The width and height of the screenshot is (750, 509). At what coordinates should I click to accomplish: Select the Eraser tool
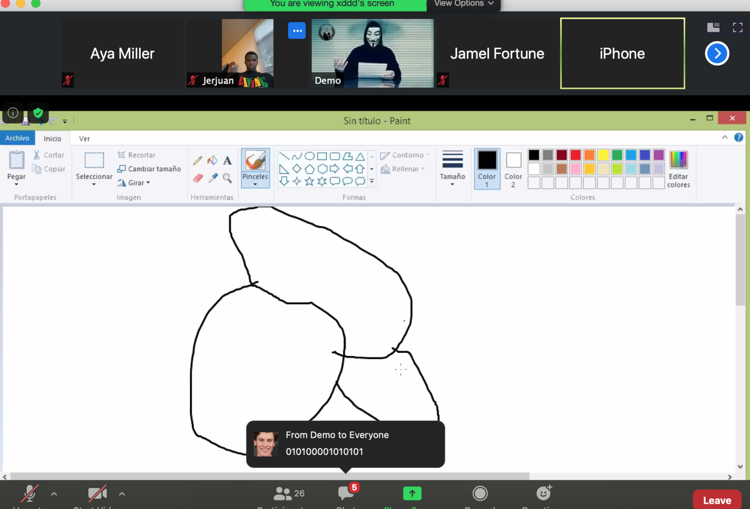pyautogui.click(x=198, y=178)
